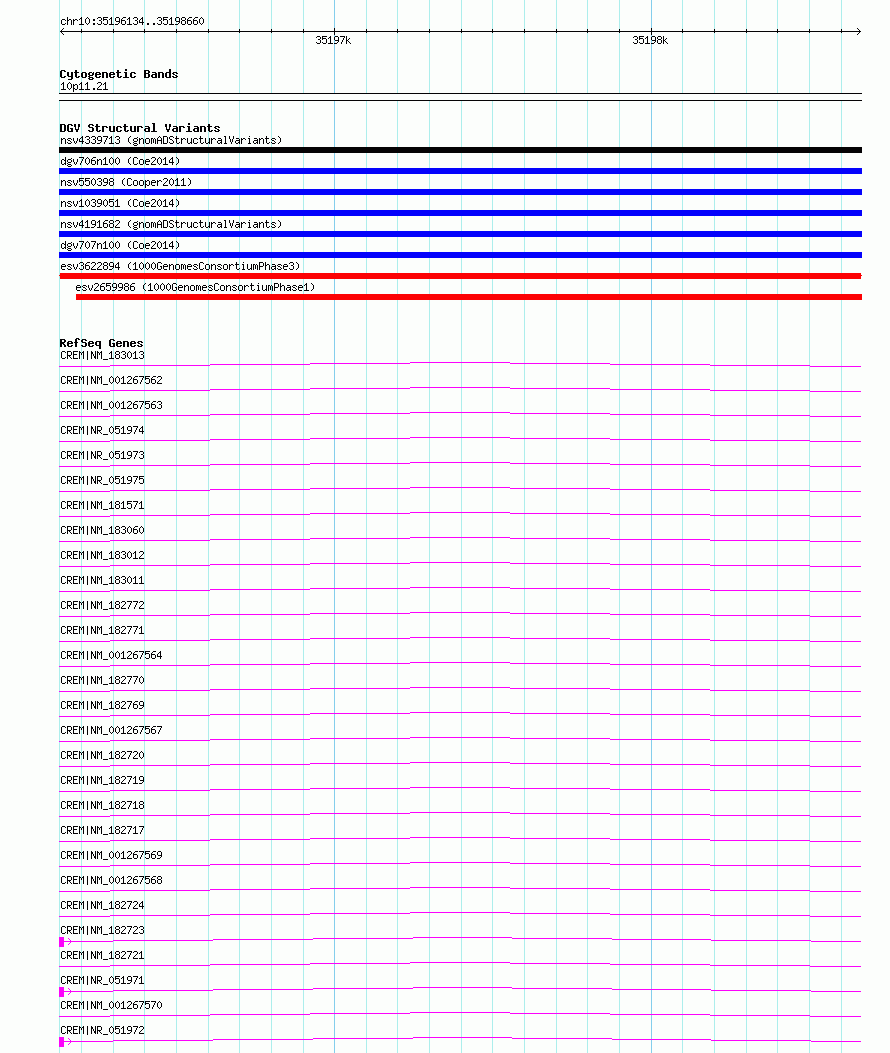890x1053 pixels.
Task: Select CREM|NM_001267569 transcript label
Action: [x=112, y=856]
